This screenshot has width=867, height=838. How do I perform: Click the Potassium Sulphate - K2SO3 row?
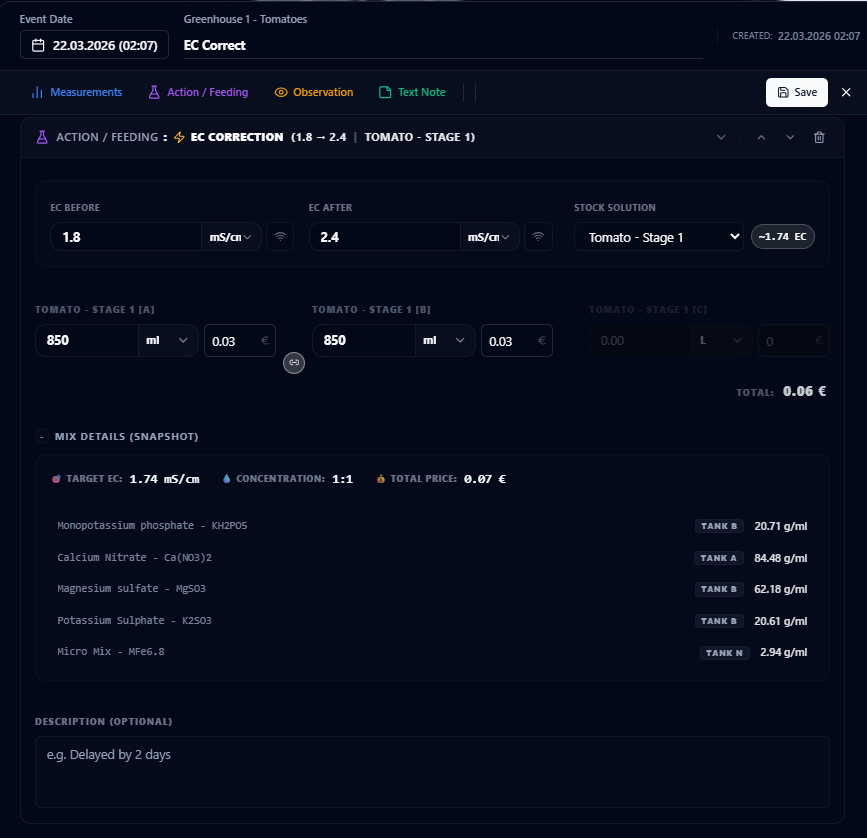pyautogui.click(x=432, y=621)
